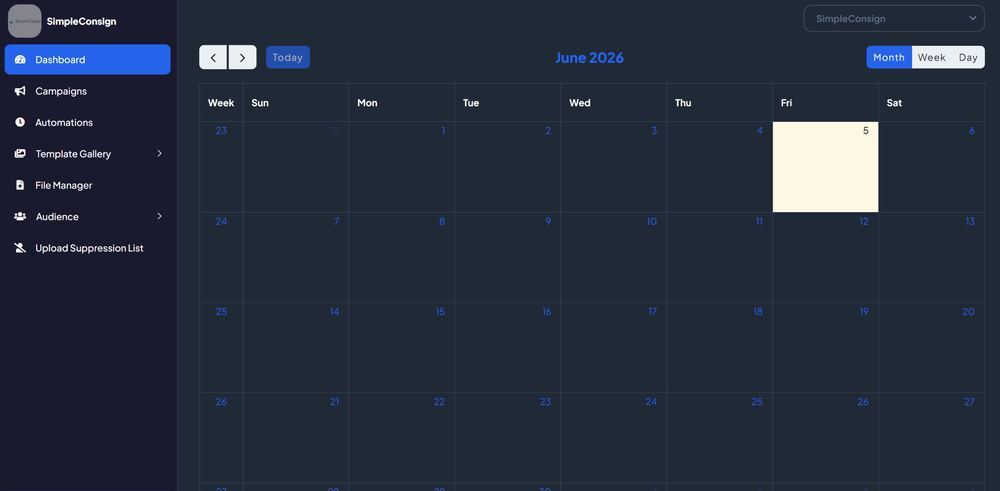Select June 2 on the calendar

(508, 167)
